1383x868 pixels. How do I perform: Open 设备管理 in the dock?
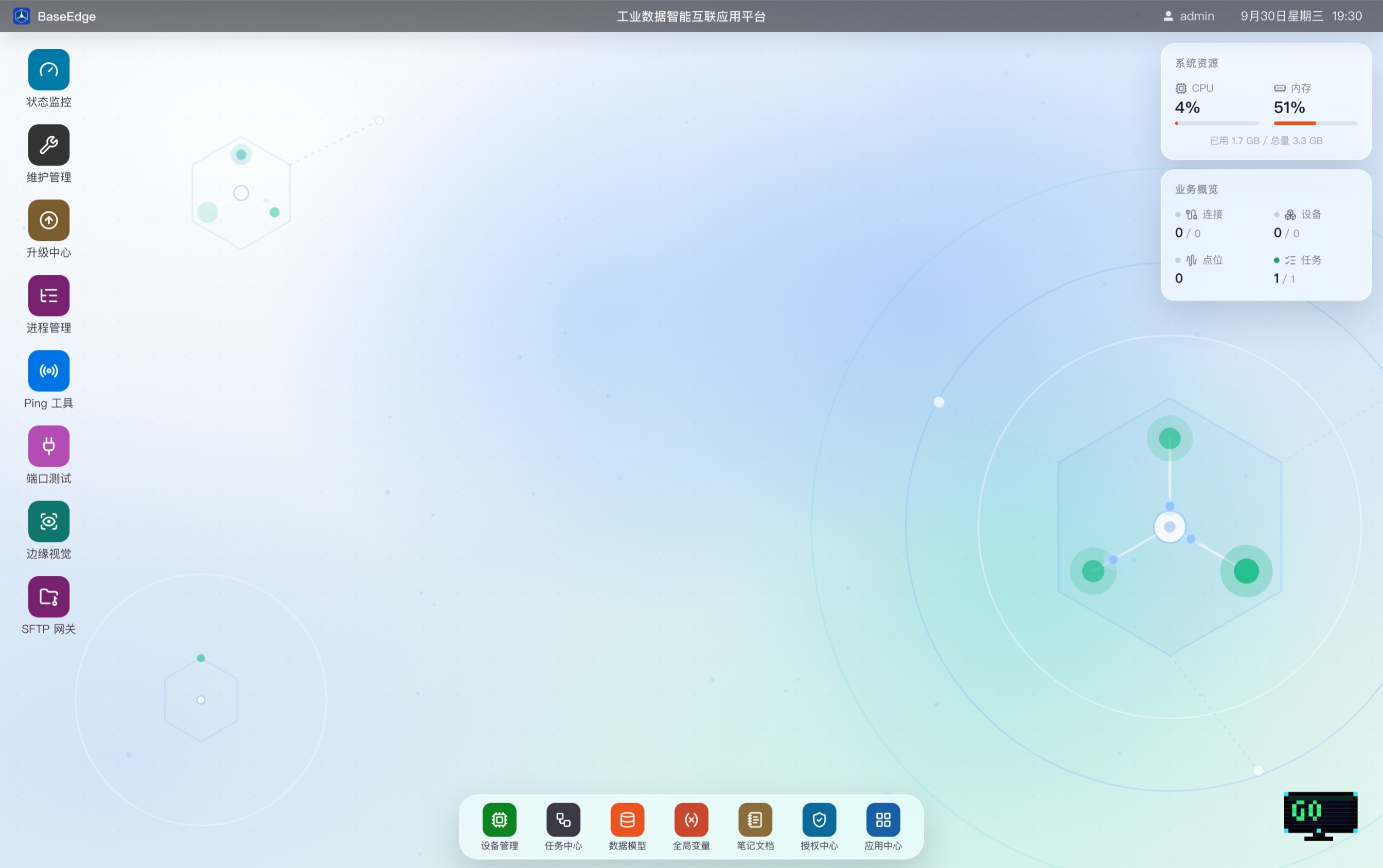point(500,819)
